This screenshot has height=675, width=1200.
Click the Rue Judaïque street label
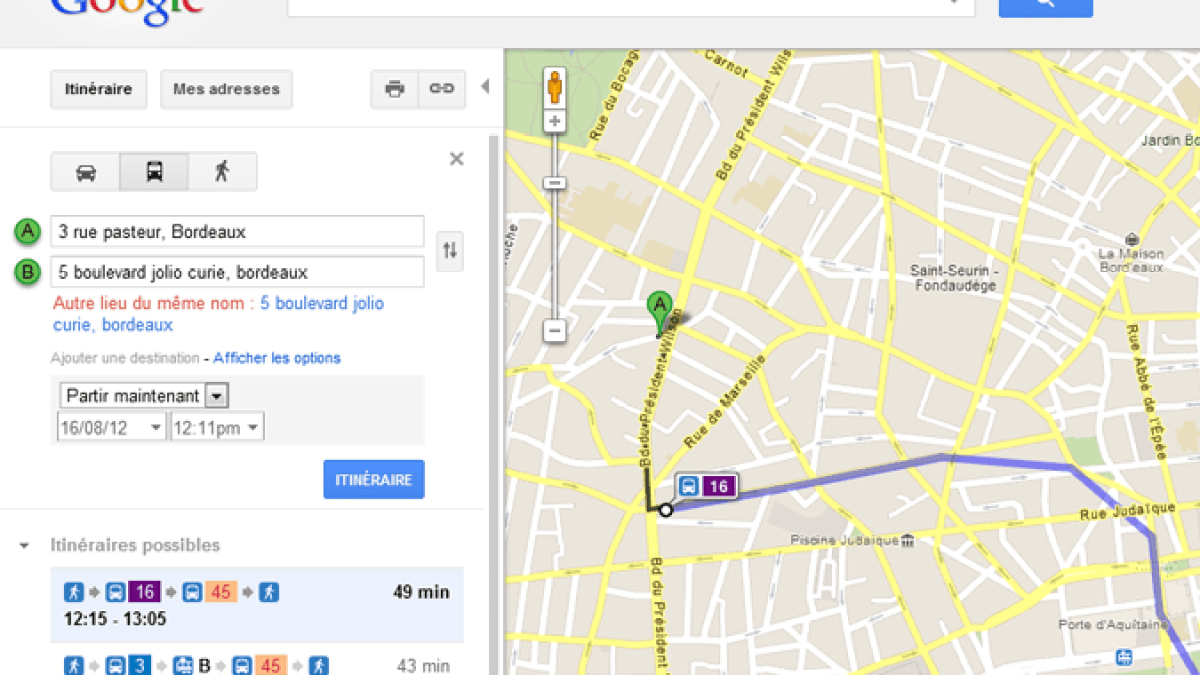(x=1126, y=511)
